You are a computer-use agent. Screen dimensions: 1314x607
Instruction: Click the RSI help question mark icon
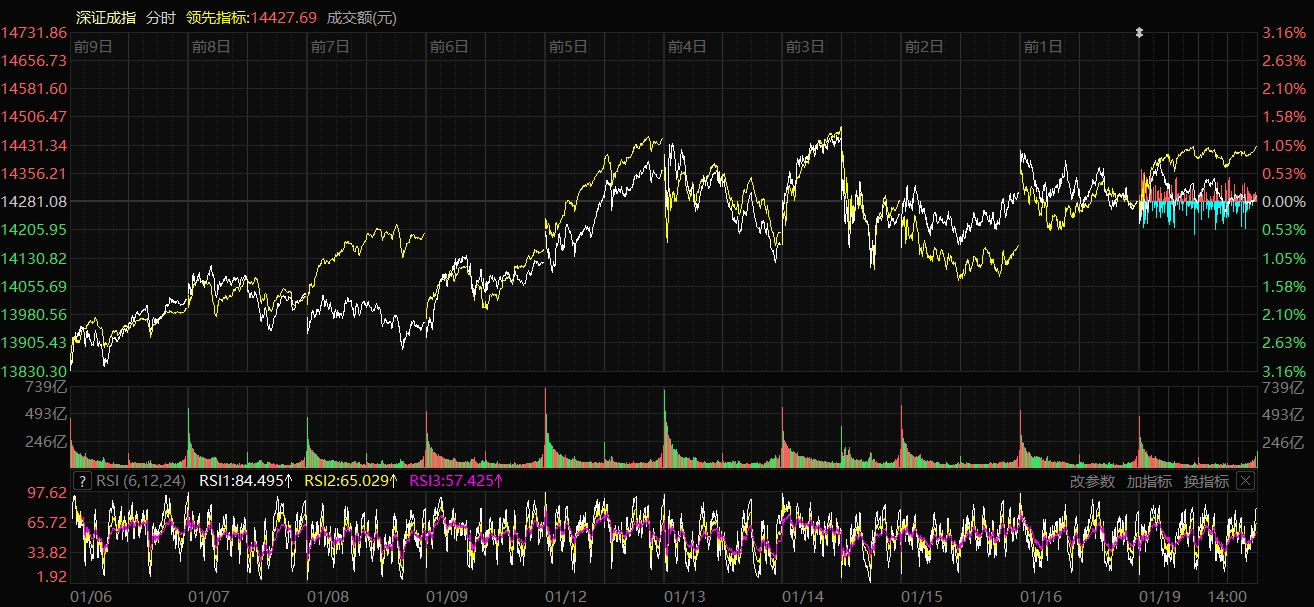[x=83, y=481]
